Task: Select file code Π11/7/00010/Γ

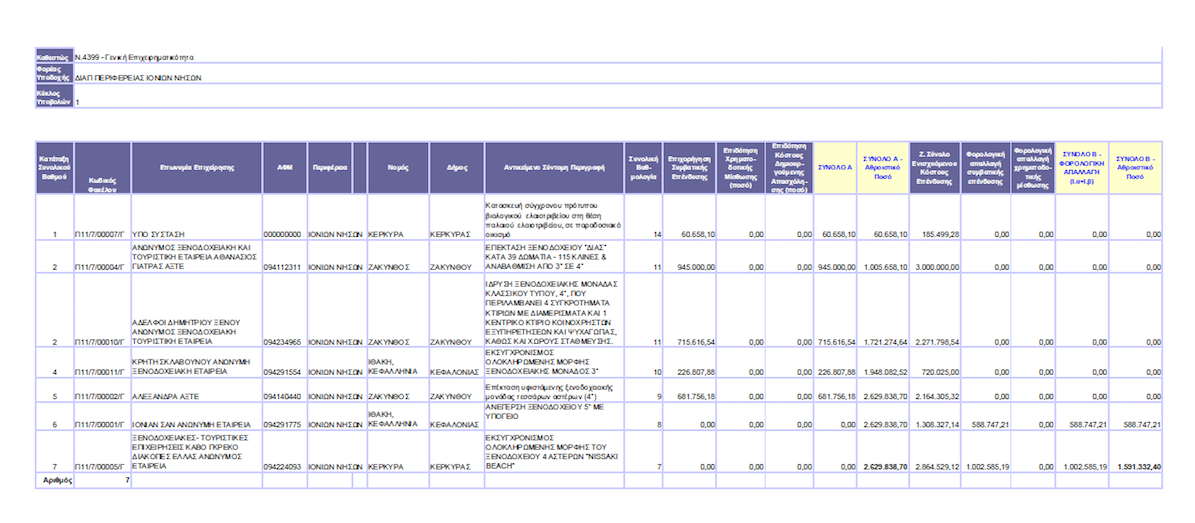Action: tap(99, 342)
